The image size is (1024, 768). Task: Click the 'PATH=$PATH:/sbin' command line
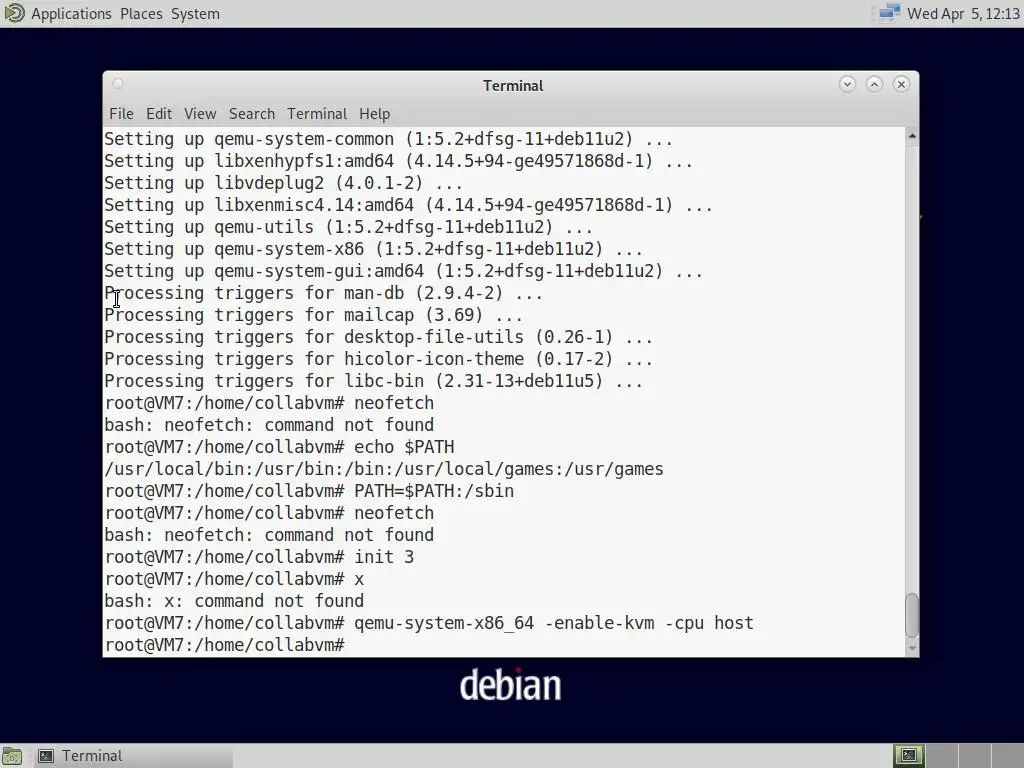click(x=310, y=491)
